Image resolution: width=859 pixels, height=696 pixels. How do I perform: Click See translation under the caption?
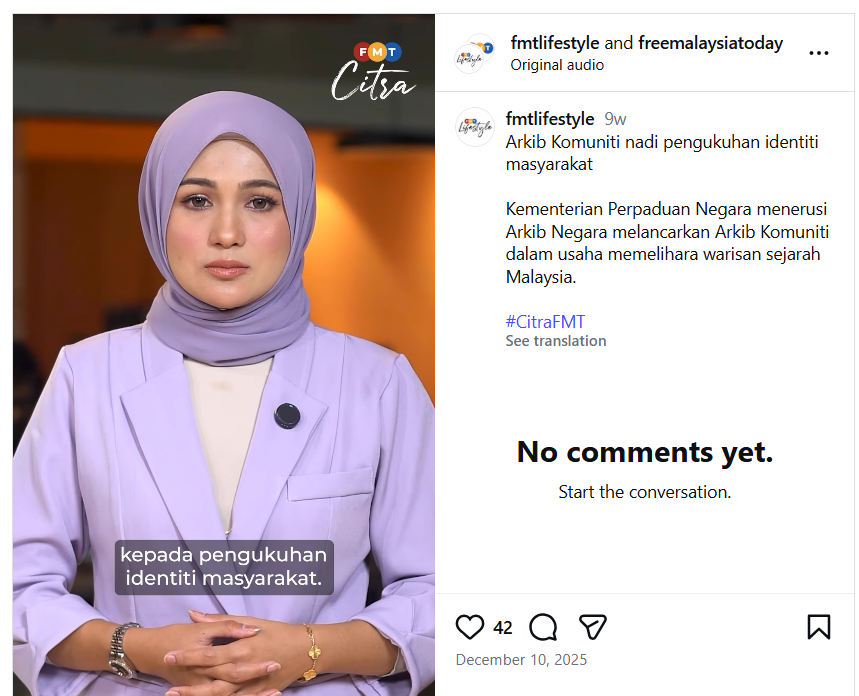pos(556,341)
